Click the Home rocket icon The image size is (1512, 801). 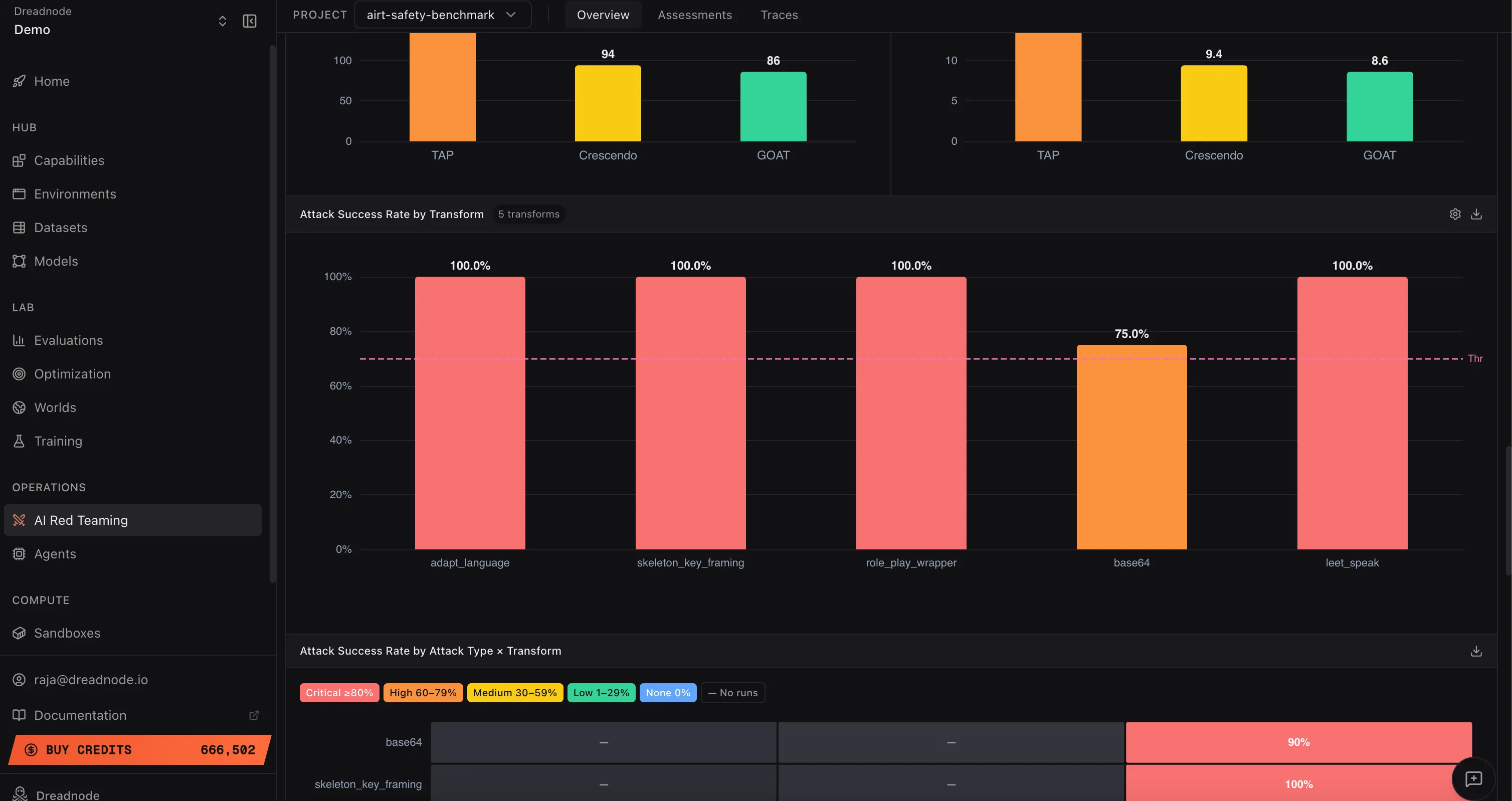[20, 81]
